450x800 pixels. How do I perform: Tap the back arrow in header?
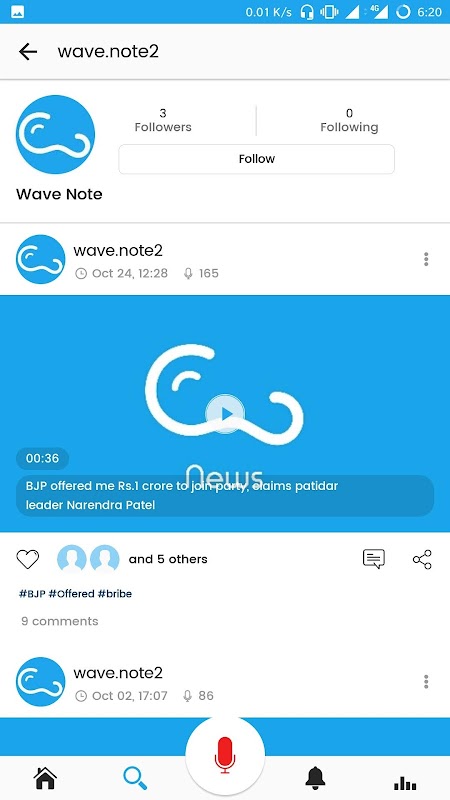[28, 52]
